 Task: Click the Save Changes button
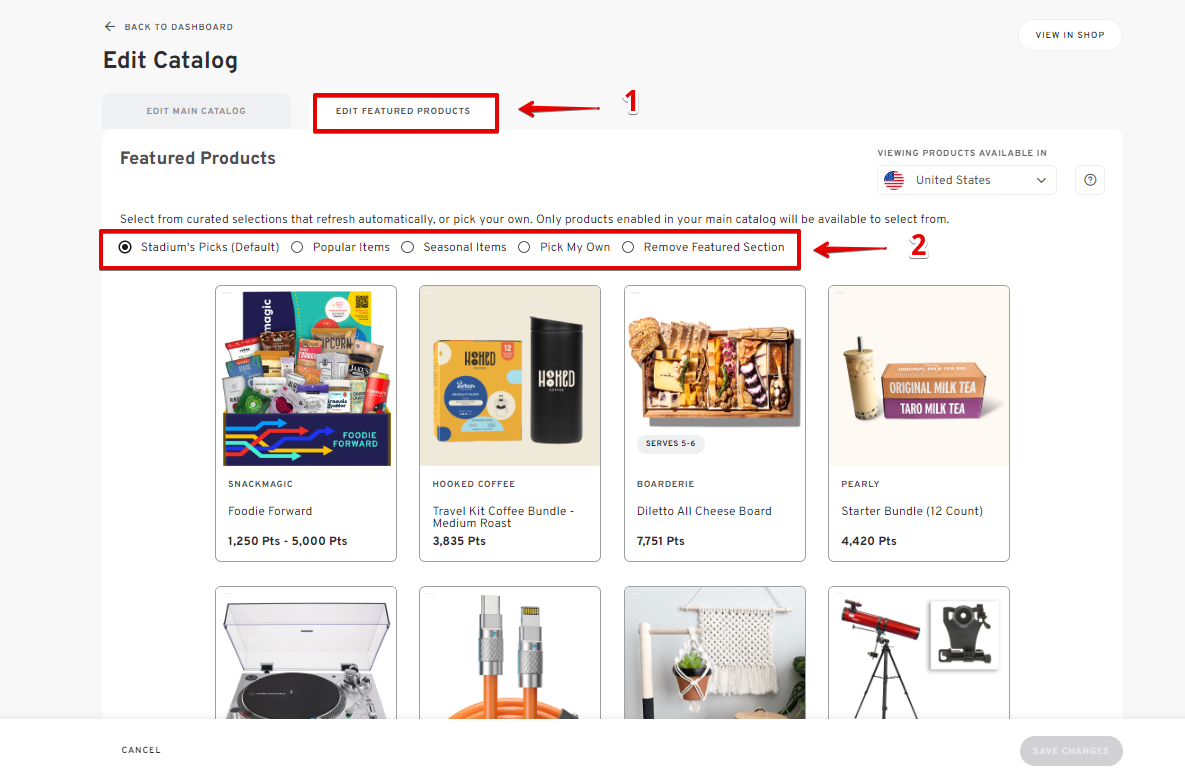pos(1071,751)
